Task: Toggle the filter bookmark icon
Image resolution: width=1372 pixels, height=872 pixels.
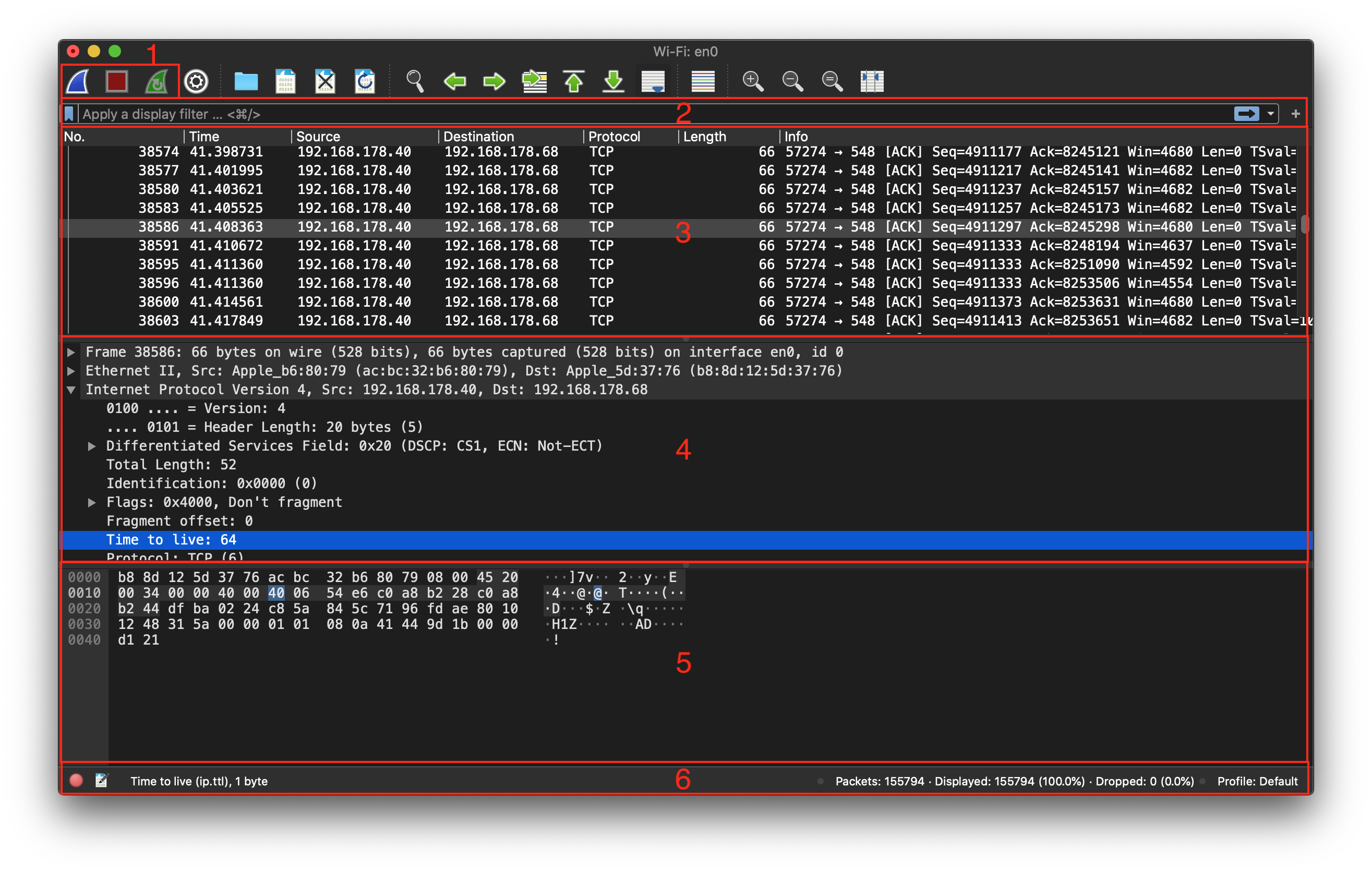Action: (68, 113)
